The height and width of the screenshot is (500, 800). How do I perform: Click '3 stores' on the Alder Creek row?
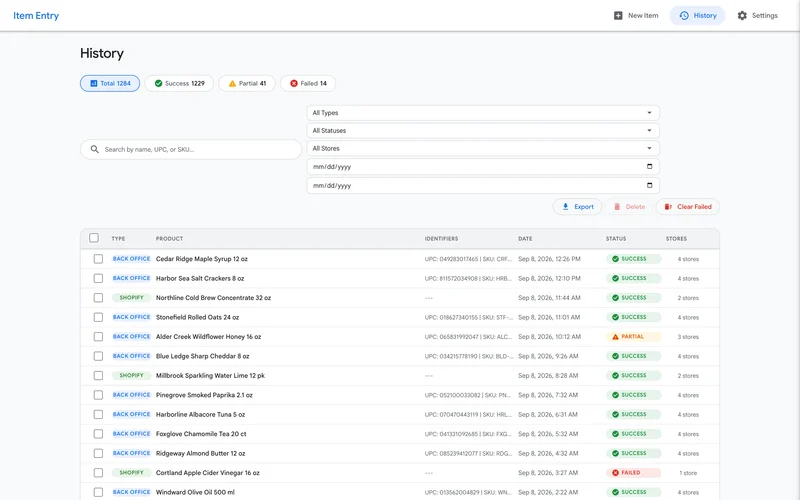[688, 337]
